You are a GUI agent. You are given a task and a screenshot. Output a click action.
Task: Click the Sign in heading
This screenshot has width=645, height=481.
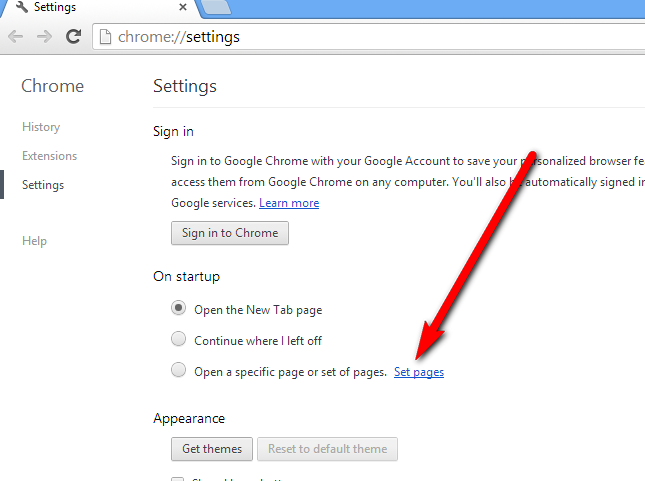[x=173, y=132]
